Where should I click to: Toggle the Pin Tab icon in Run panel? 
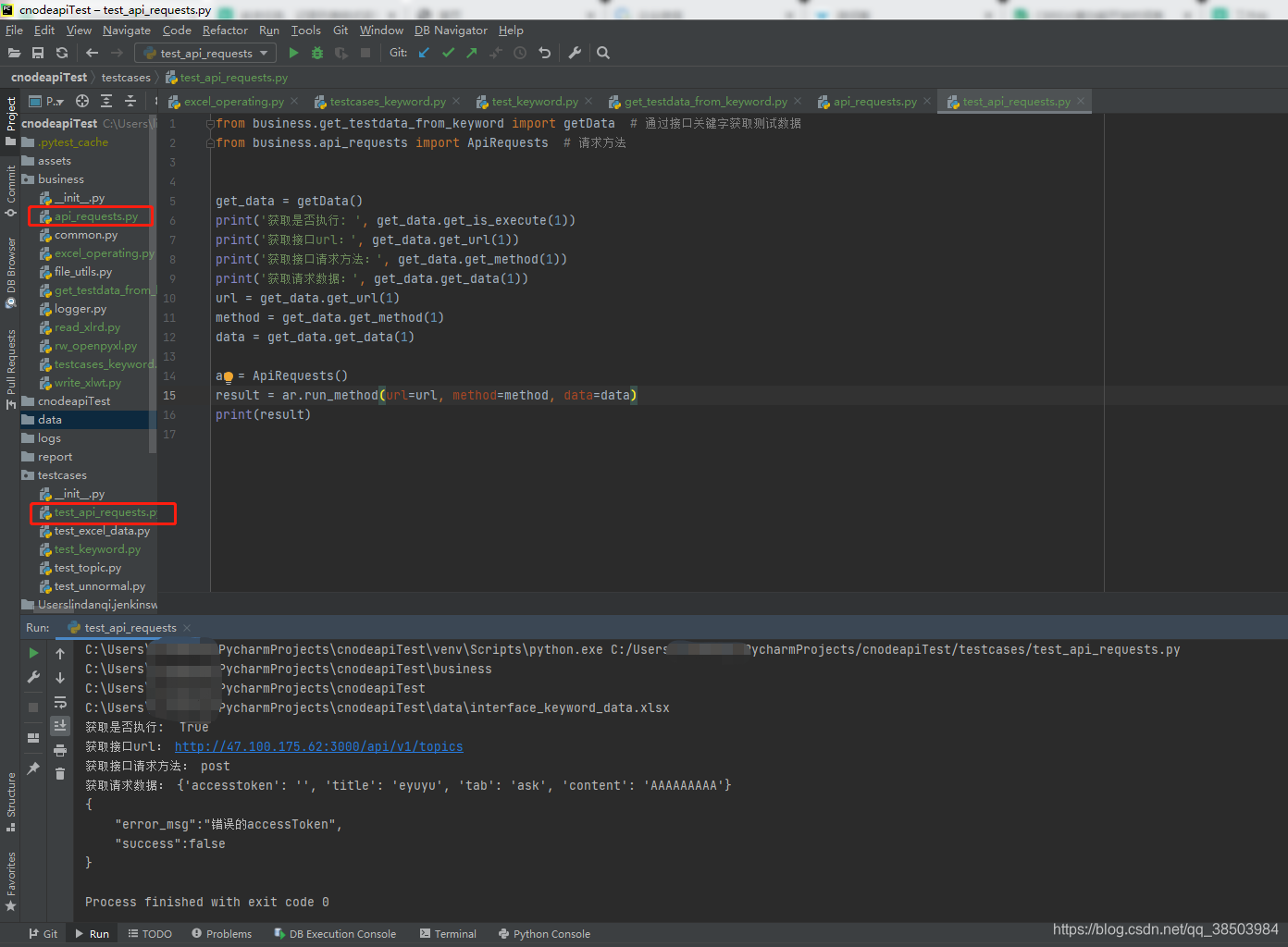tap(33, 768)
